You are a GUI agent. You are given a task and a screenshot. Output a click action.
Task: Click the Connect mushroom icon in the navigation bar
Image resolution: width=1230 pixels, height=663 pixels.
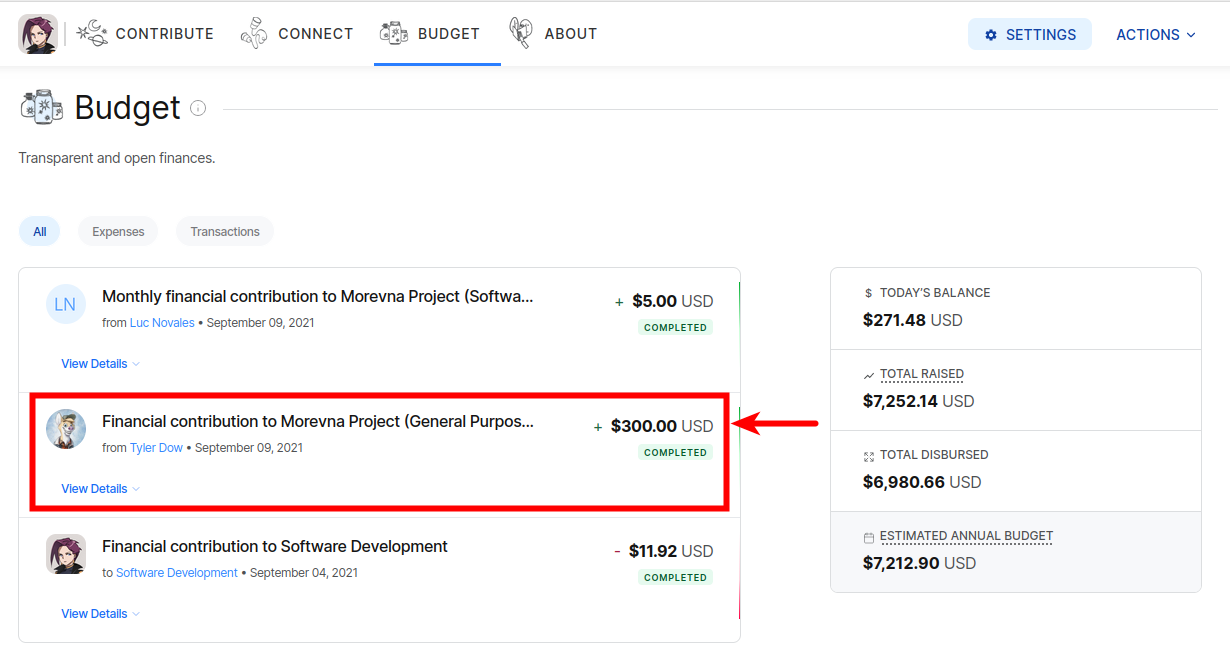pyautogui.click(x=255, y=33)
